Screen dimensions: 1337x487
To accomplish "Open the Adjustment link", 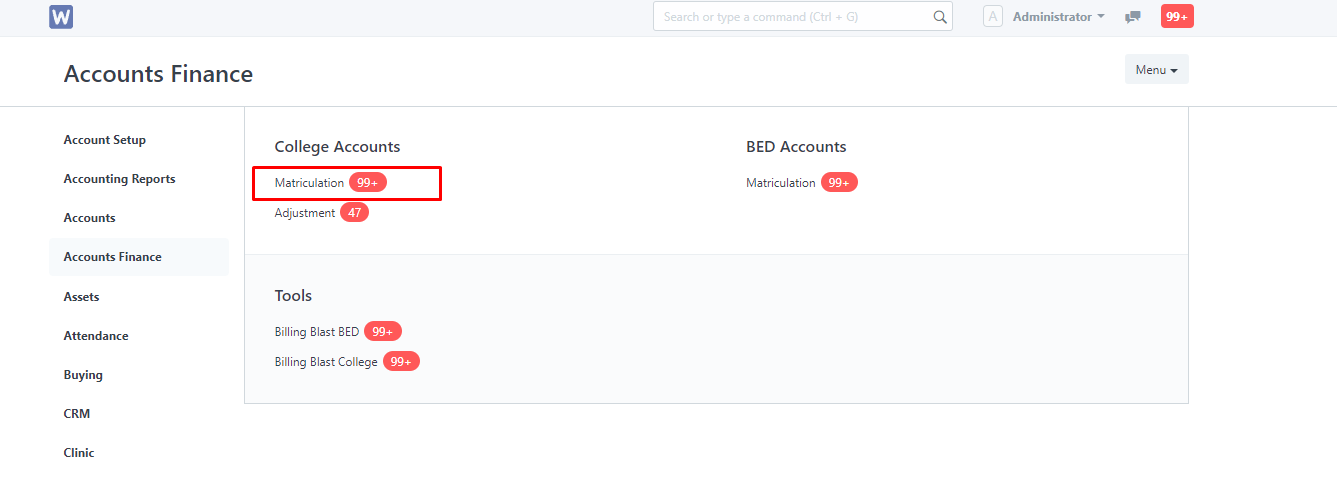I will coord(305,213).
